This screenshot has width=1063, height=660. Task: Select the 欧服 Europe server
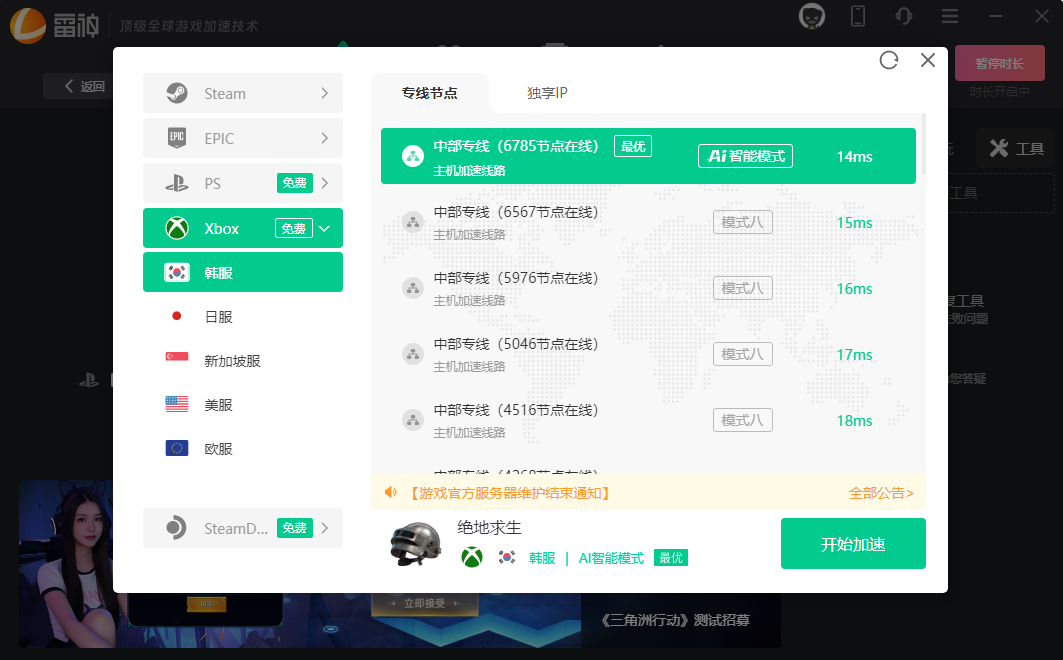(243, 449)
